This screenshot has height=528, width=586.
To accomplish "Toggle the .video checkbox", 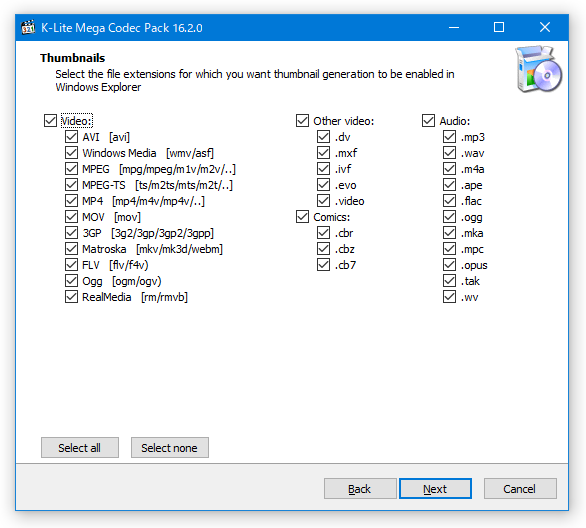I will (x=324, y=201).
